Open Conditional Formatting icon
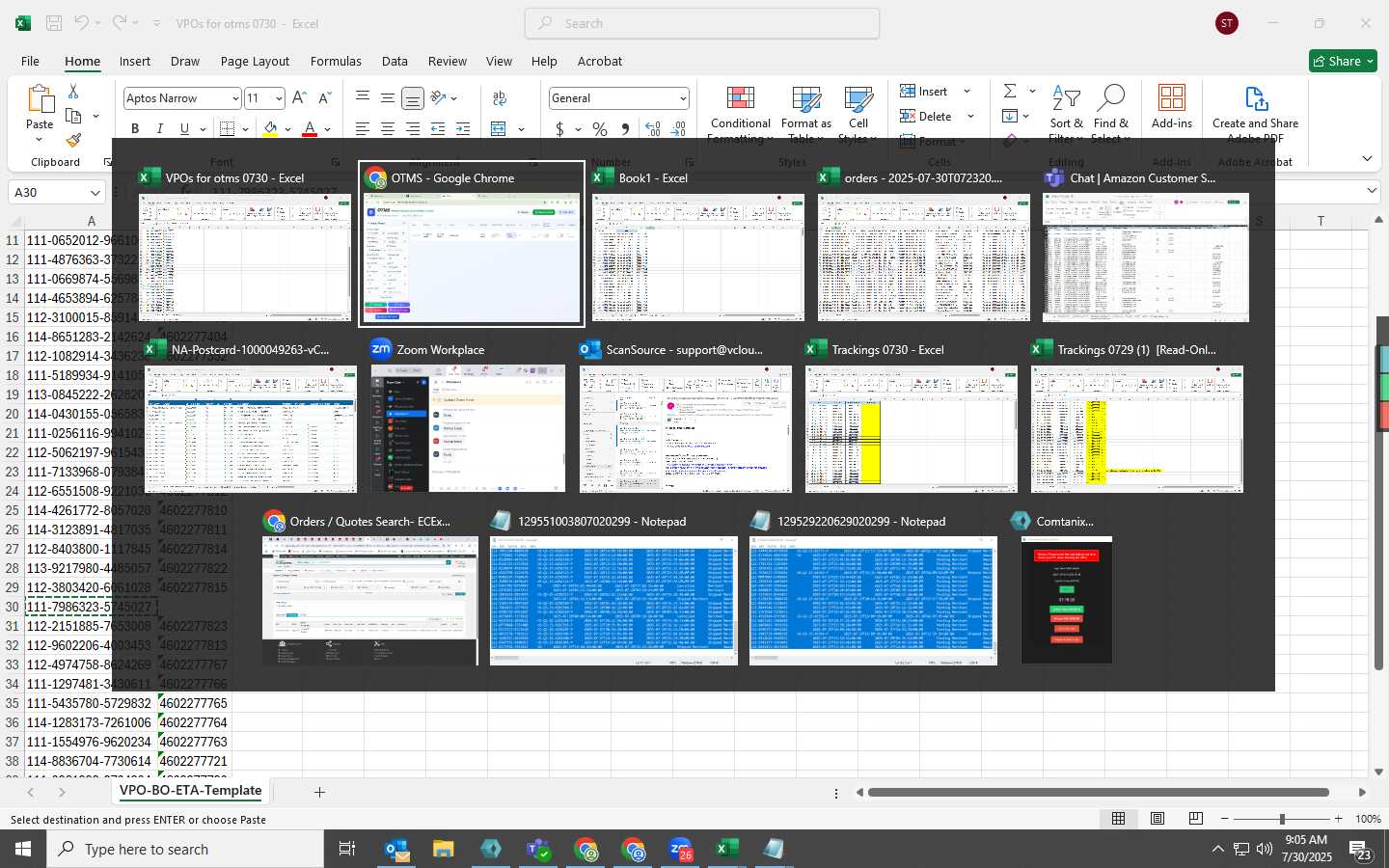 (x=740, y=98)
